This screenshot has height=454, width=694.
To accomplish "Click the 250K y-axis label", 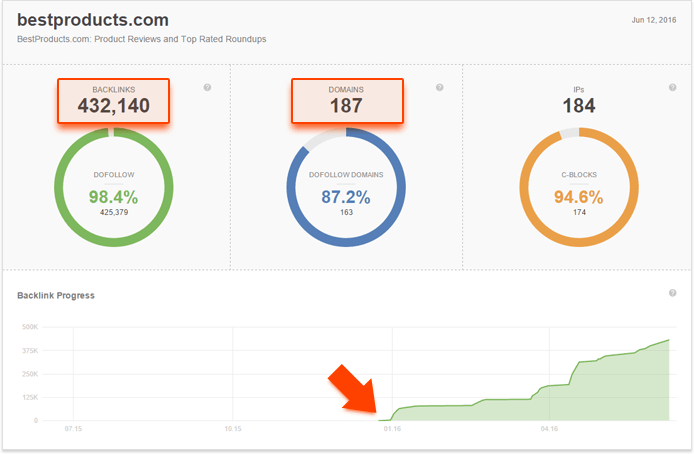I will [x=30, y=374].
